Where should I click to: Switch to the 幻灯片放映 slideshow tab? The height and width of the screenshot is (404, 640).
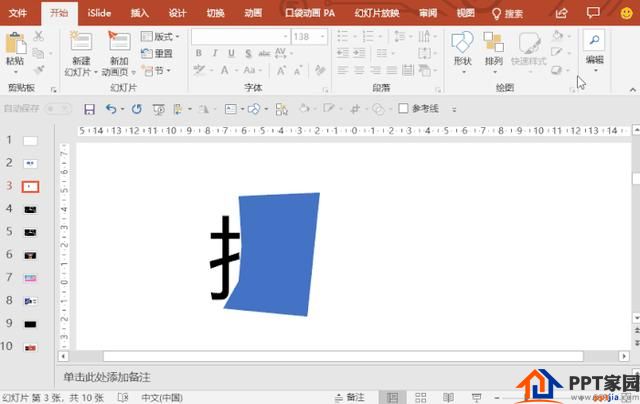click(377, 13)
